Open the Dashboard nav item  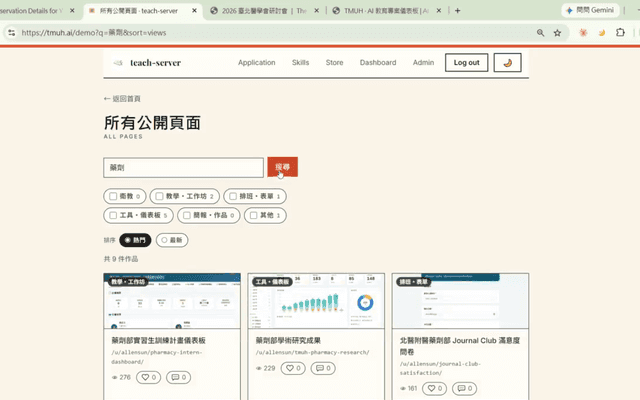pos(378,62)
